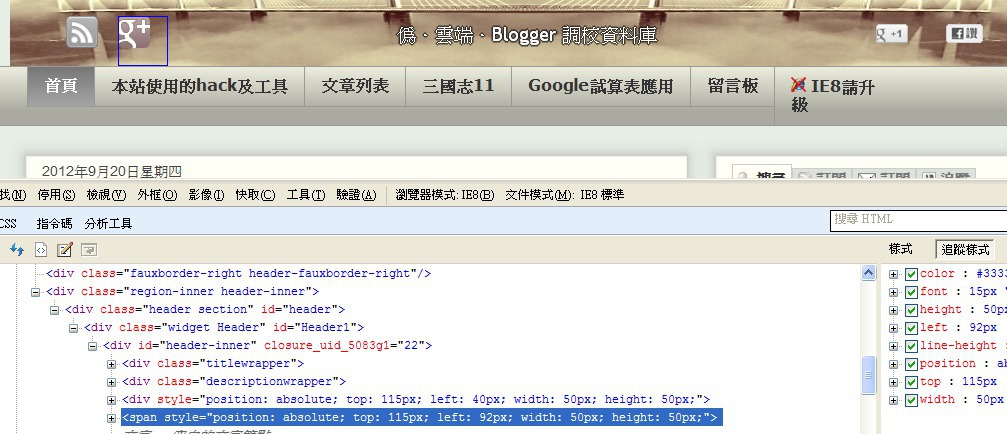Open the 快取(C) menu

[255, 195]
